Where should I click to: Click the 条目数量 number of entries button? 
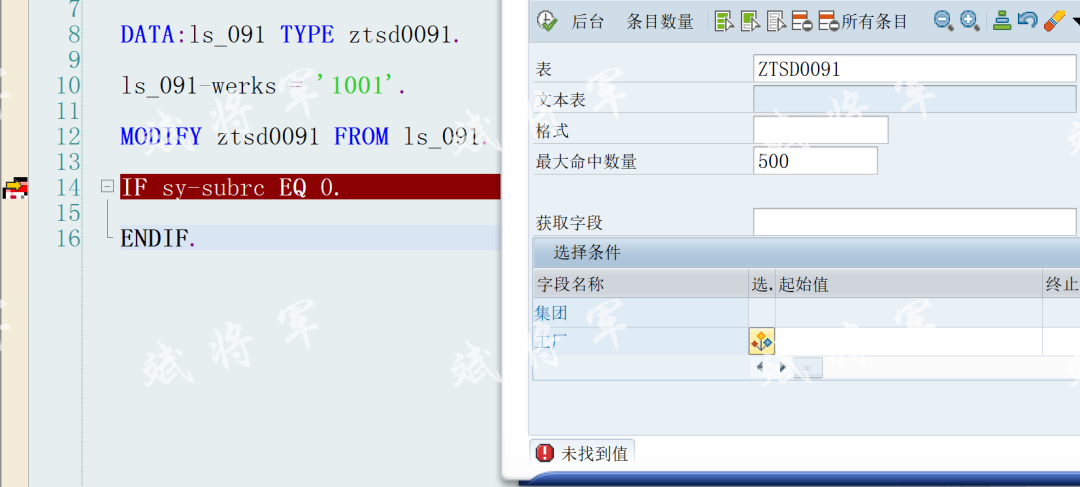[x=660, y=21]
